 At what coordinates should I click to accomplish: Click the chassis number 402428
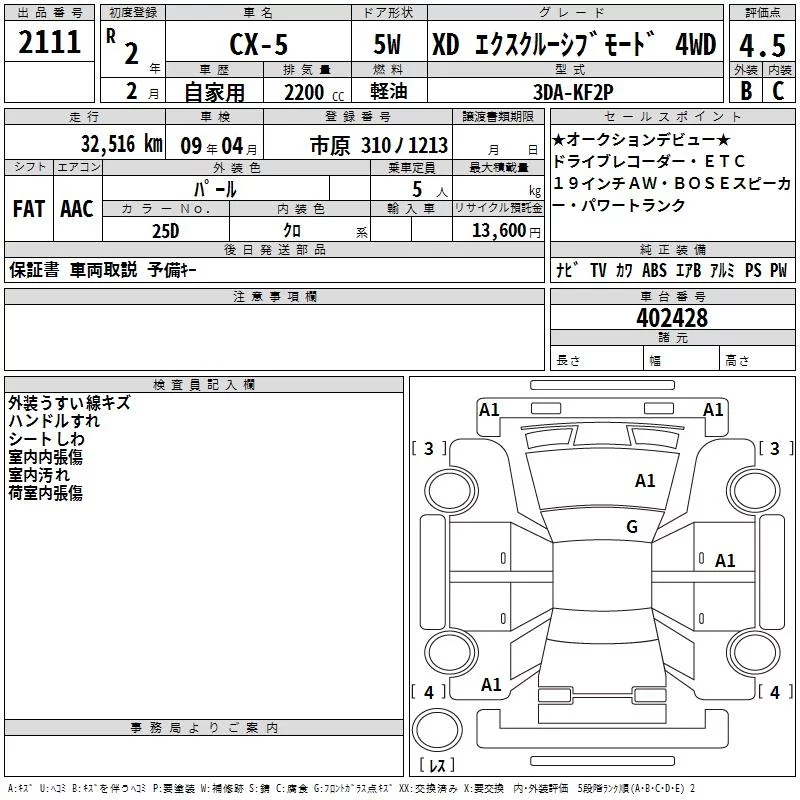pyautogui.click(x=672, y=318)
